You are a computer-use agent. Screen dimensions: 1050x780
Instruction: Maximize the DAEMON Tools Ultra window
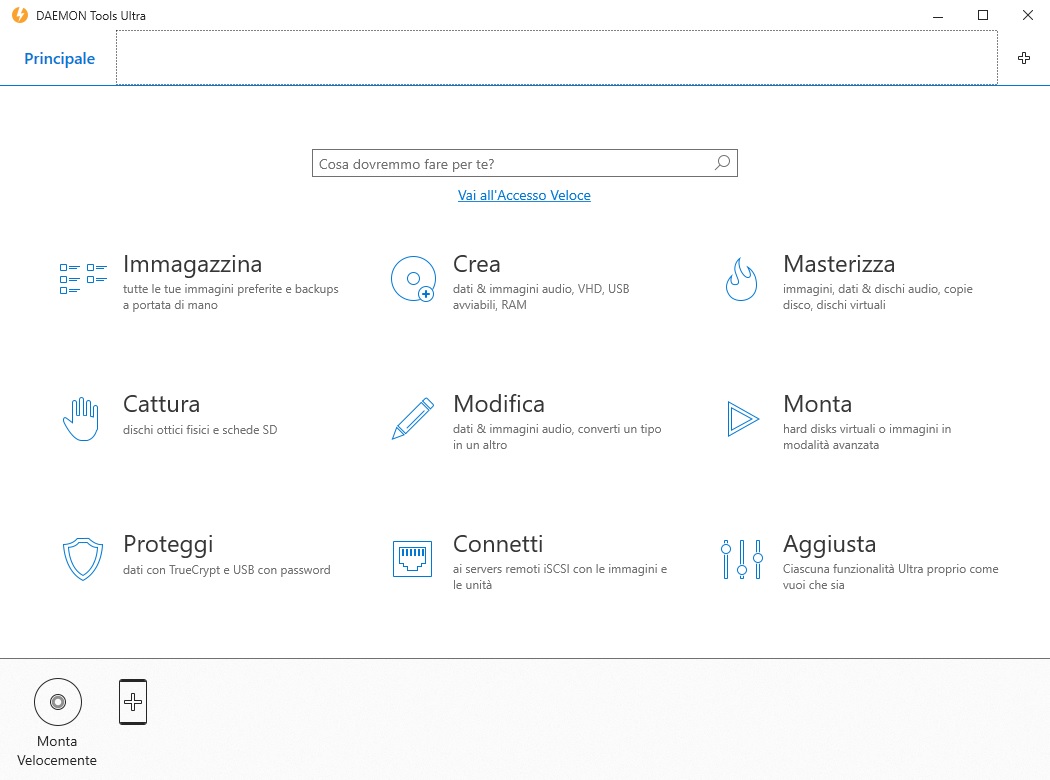point(983,15)
